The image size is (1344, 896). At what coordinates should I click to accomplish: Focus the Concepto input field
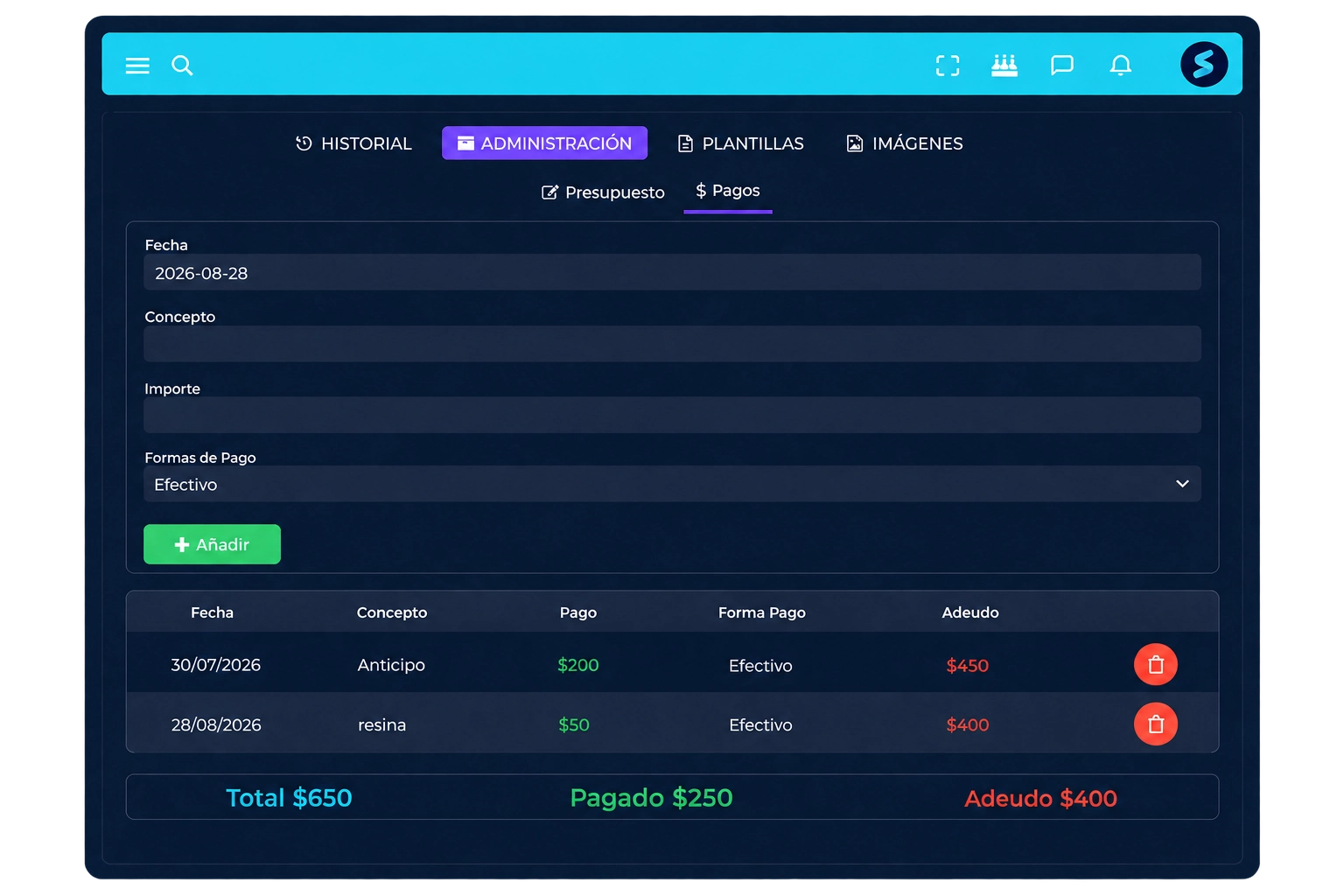tap(672, 344)
